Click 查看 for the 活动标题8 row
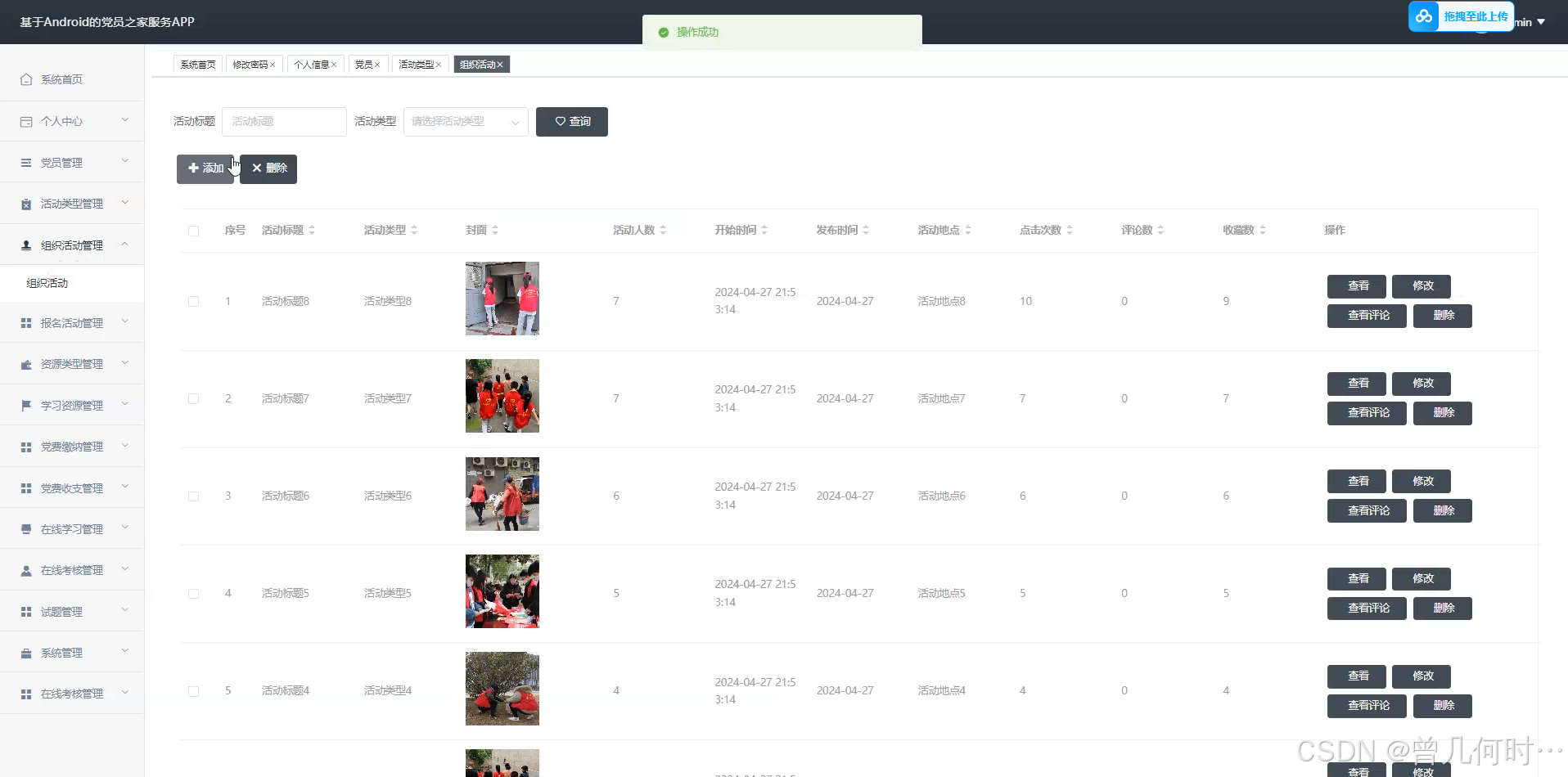The width and height of the screenshot is (1568, 777). [x=1357, y=286]
